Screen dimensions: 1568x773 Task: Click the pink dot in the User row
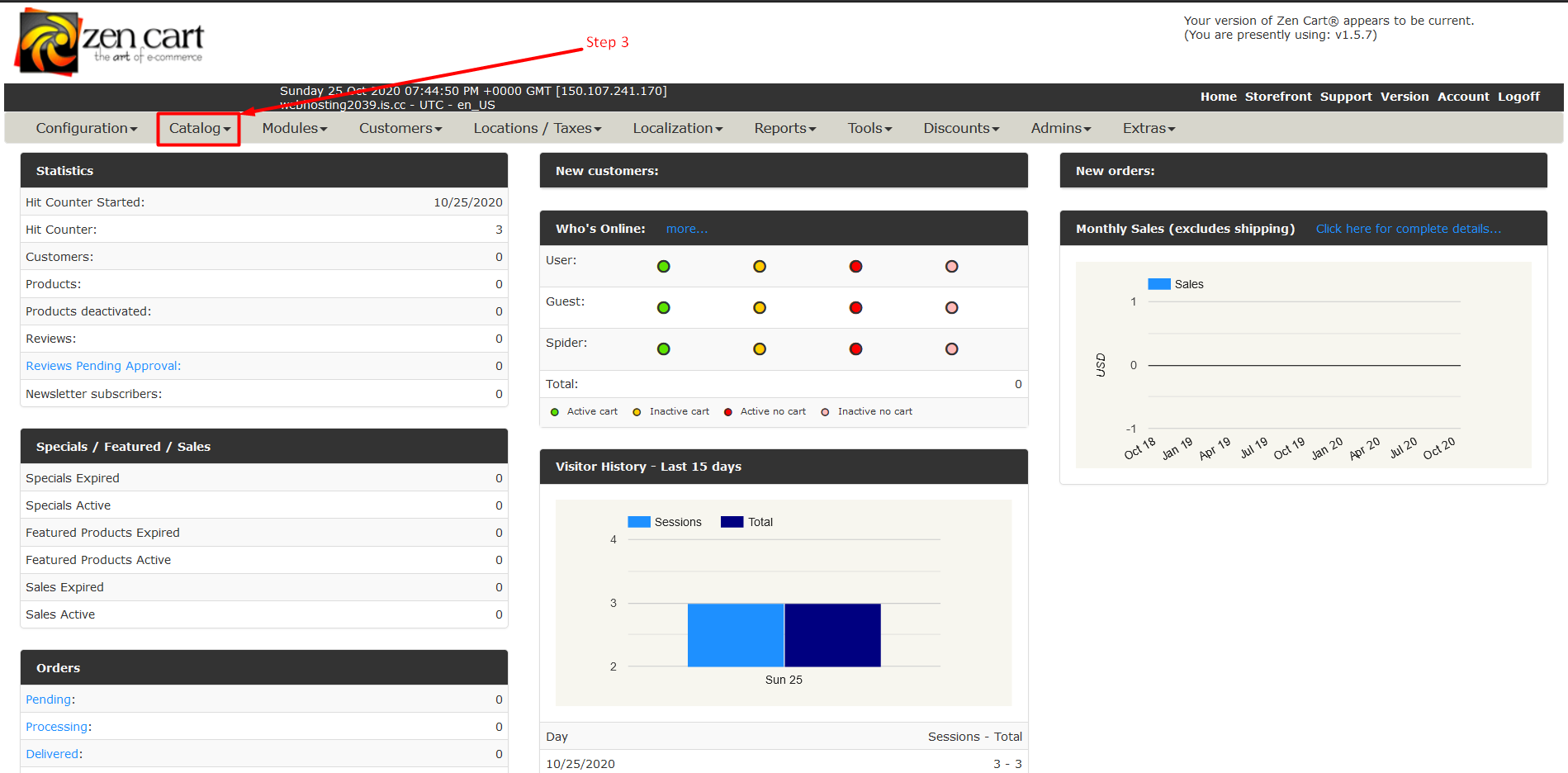[952, 267]
